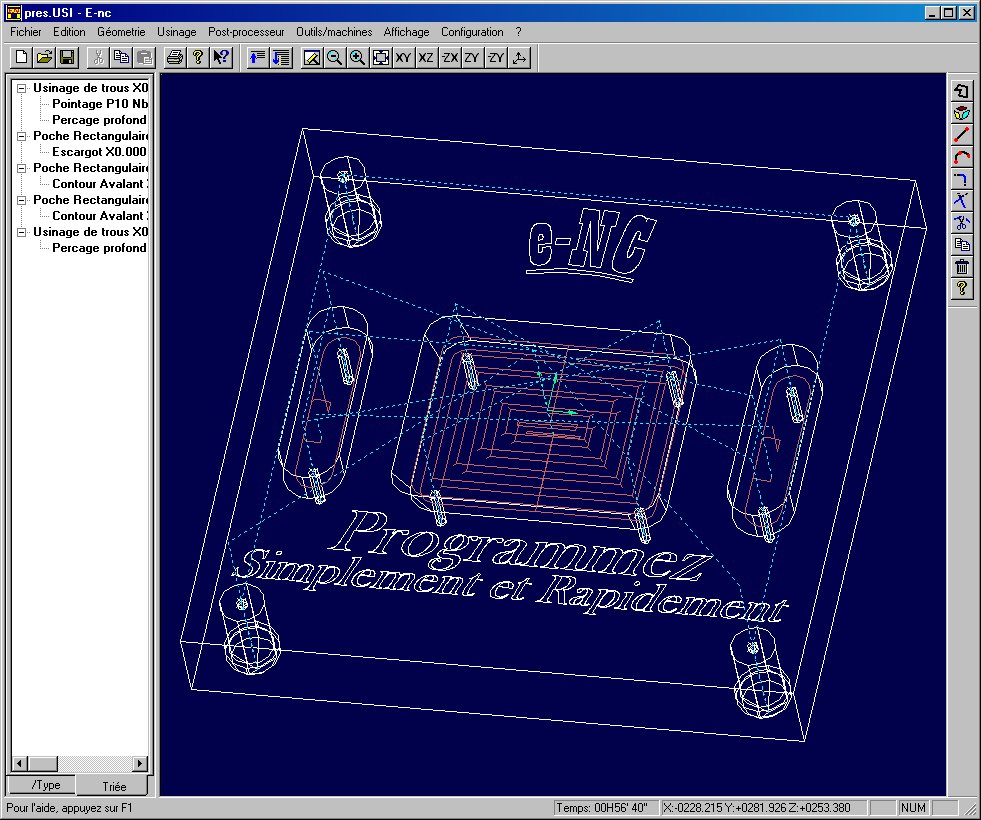Screen dimensions: 981x820
Task: Move operation up with blue up-arrow icon
Action: coord(258,58)
